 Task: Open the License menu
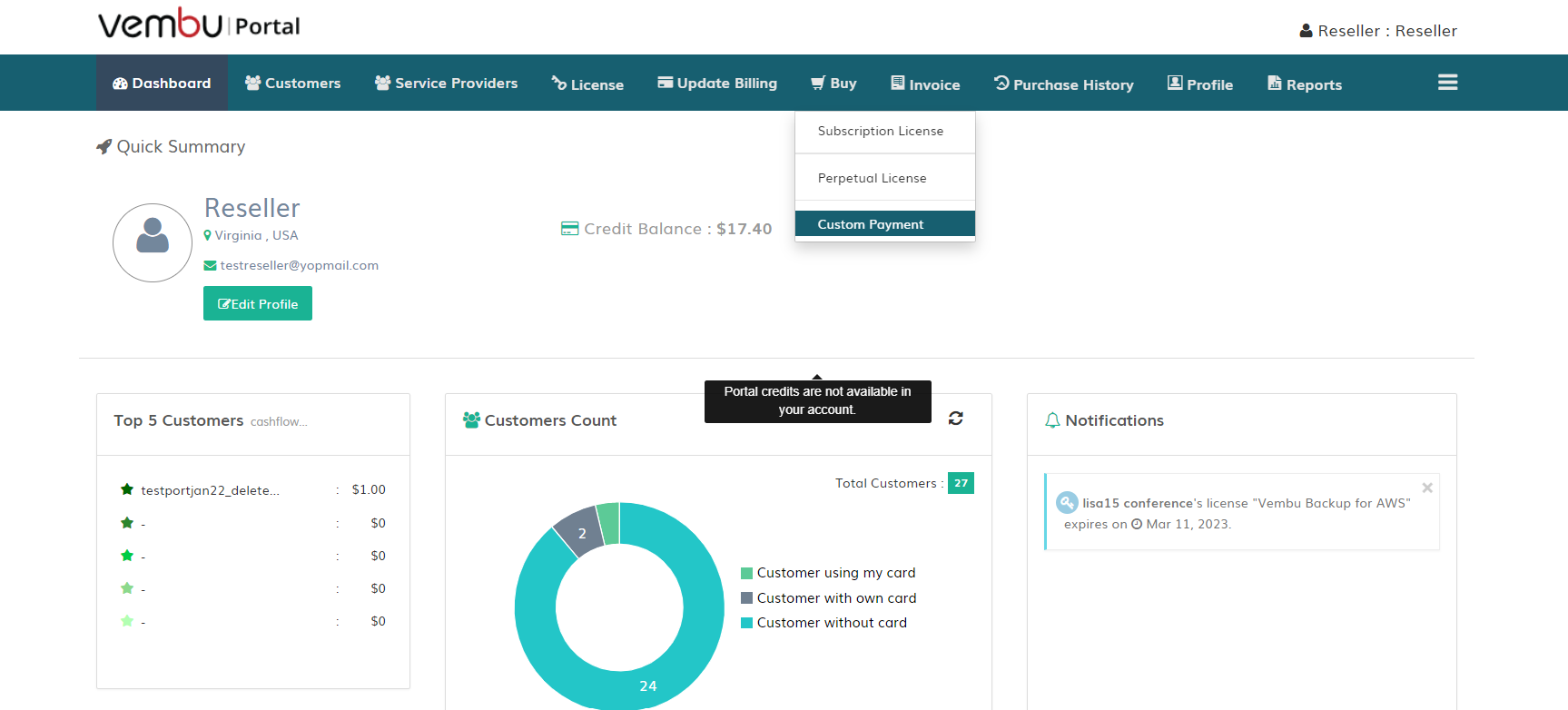tap(587, 84)
